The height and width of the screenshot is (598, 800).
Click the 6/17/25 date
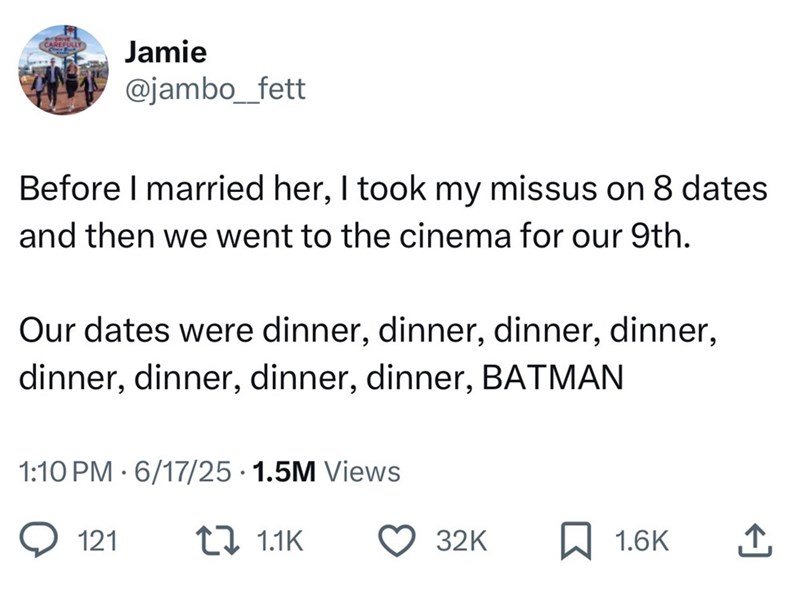[x=183, y=471]
